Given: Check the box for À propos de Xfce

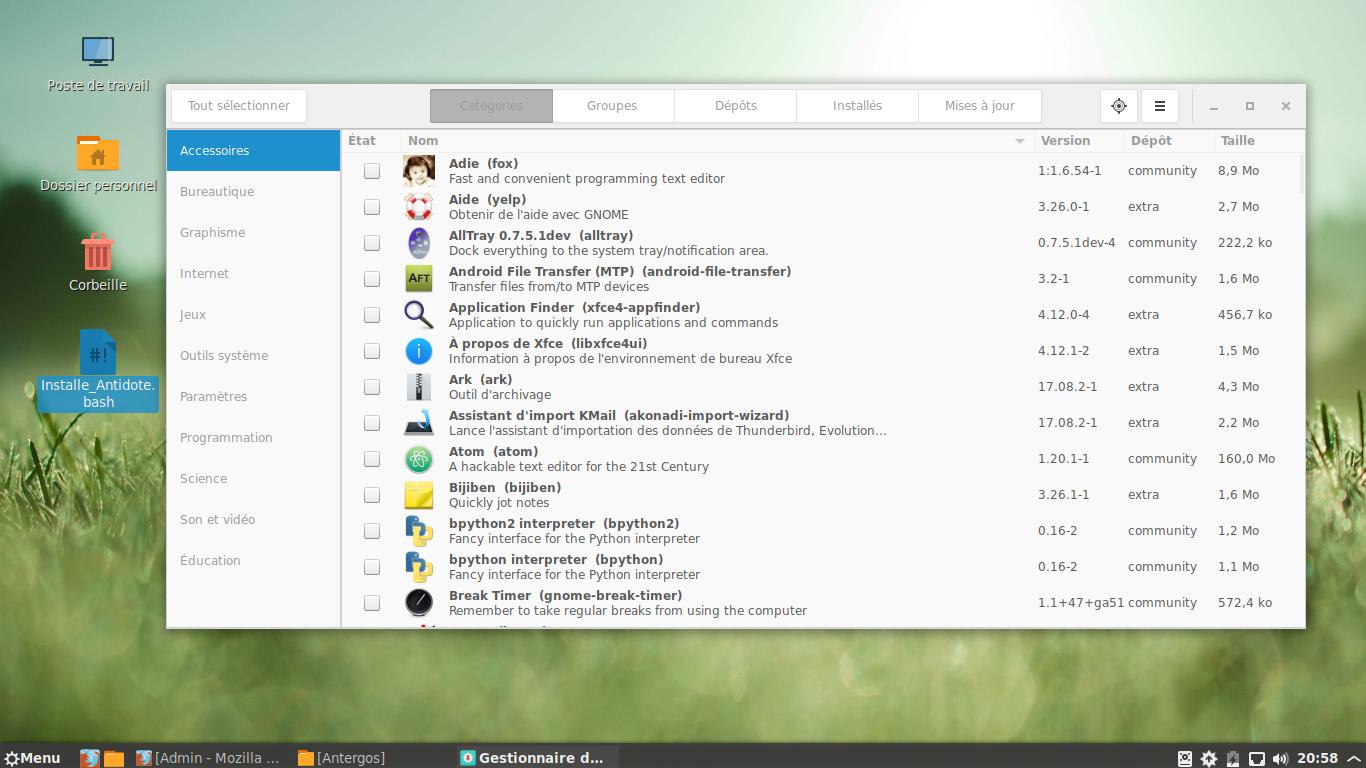Looking at the screenshot, I should point(372,351).
